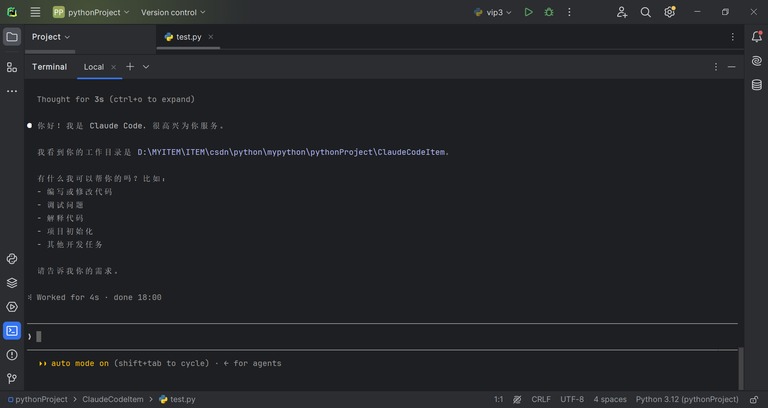Start debugging with the bug icon
Image resolution: width=768 pixels, height=408 pixels.
549,12
